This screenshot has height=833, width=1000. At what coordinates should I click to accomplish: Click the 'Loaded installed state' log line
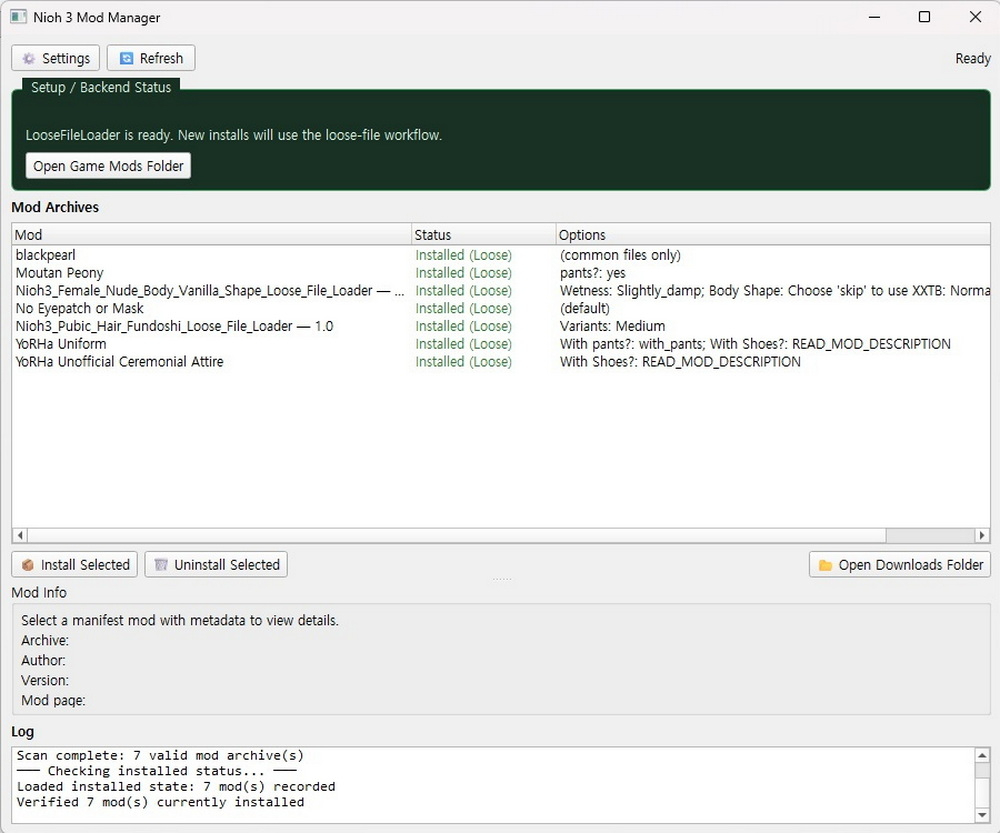175,787
